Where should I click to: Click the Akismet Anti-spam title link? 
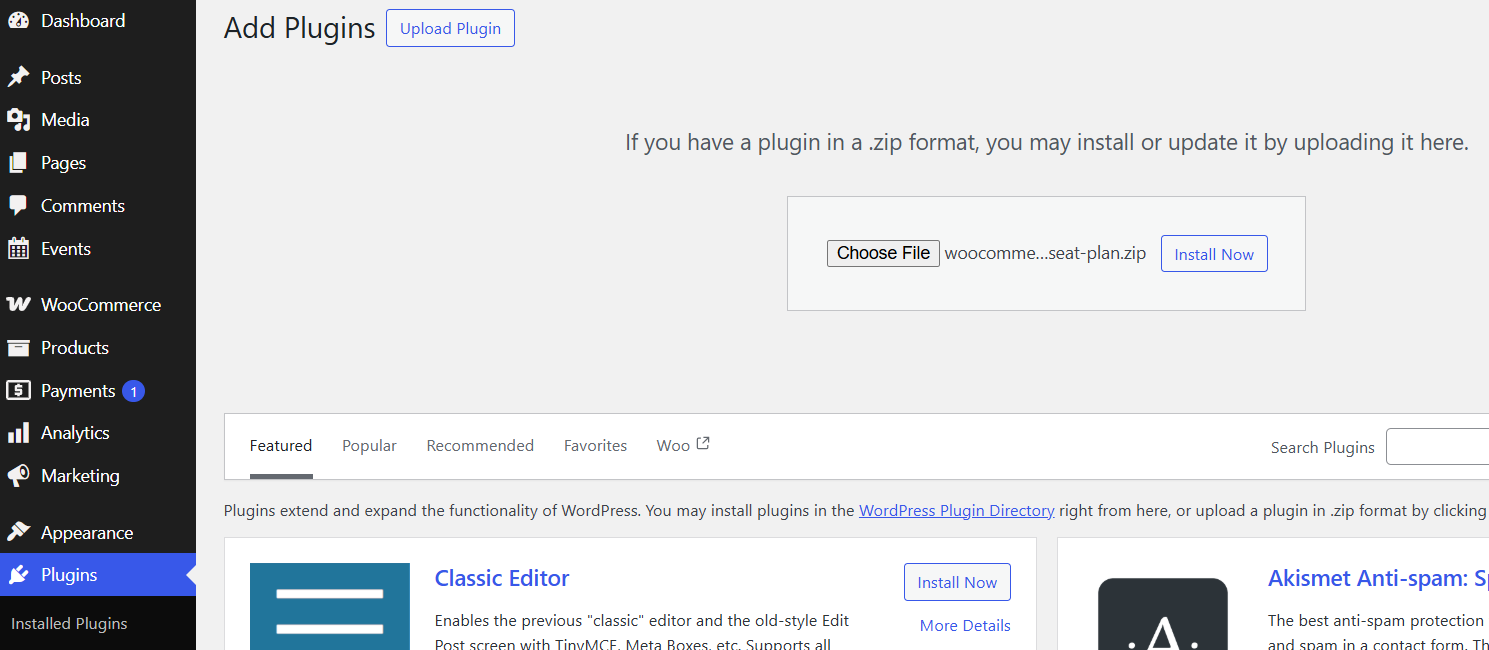click(x=1378, y=578)
